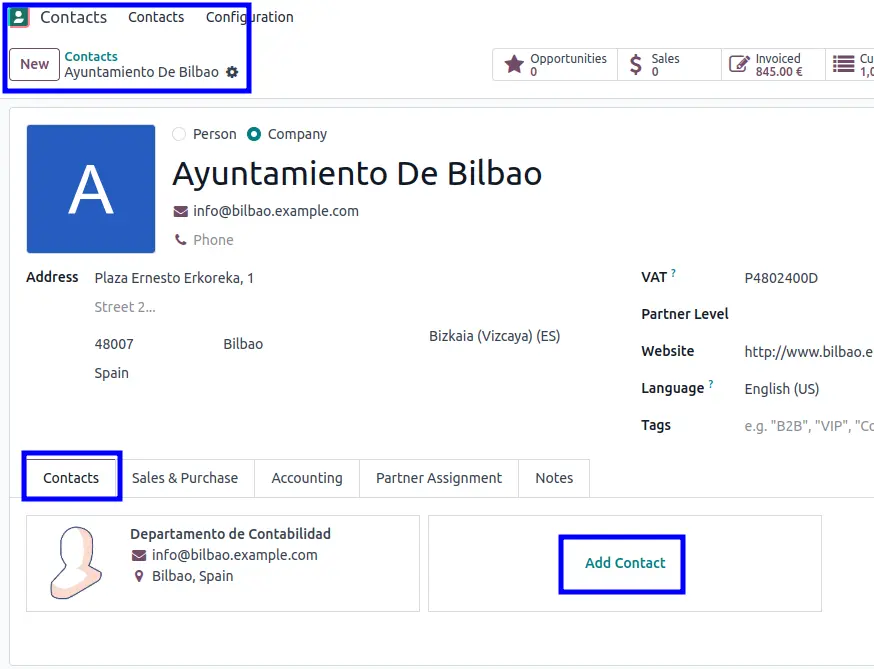Image resolution: width=874 pixels, height=669 pixels.
Task: Open the Configuration menu
Action: (250, 17)
